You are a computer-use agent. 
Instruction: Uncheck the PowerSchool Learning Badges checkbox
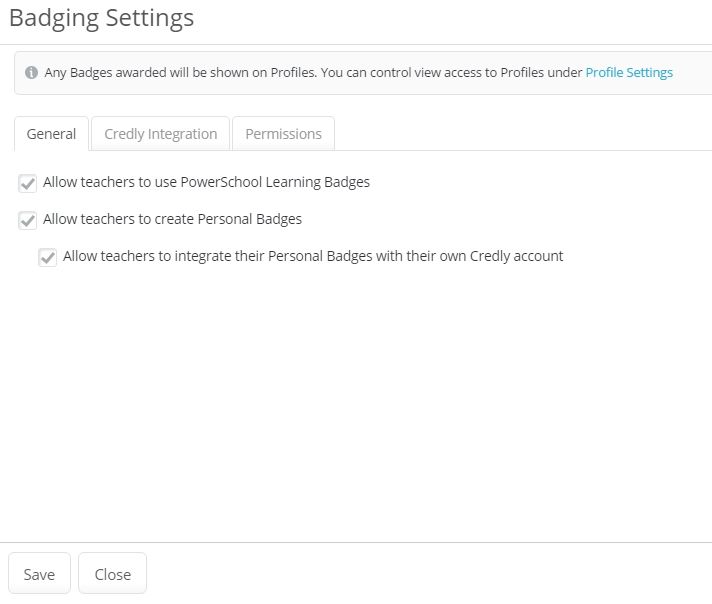pos(28,183)
